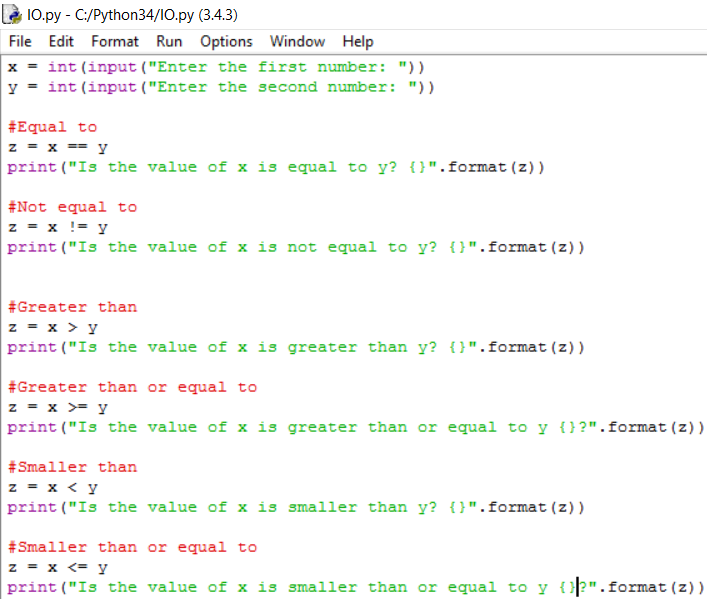Open the Format menu
The image size is (707, 599).
(x=115, y=41)
